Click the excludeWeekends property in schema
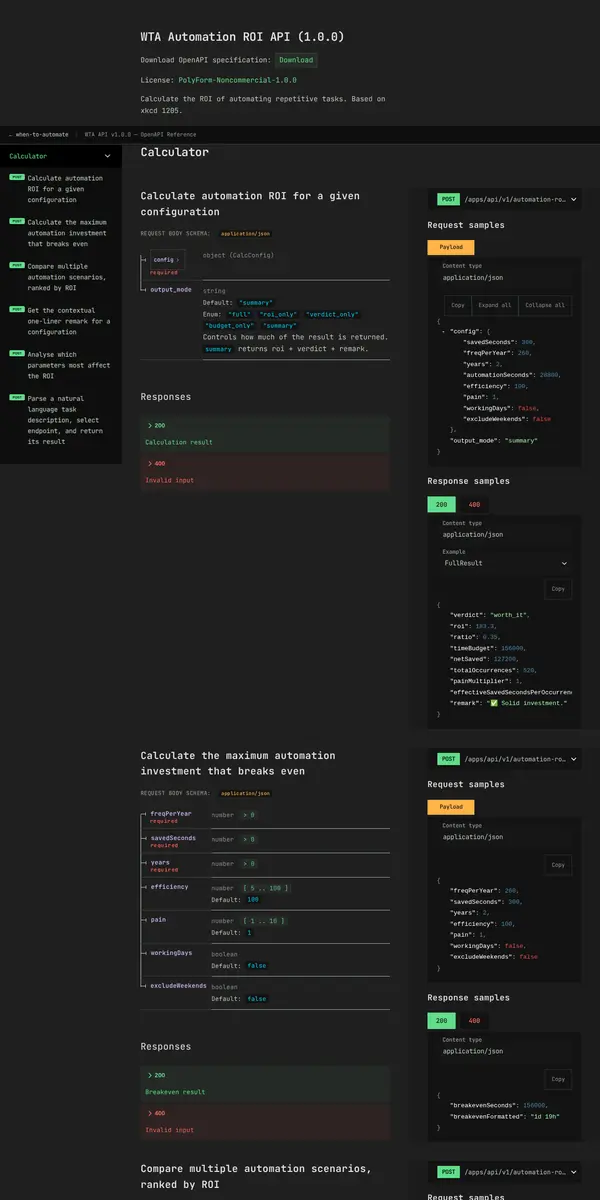 [178, 986]
